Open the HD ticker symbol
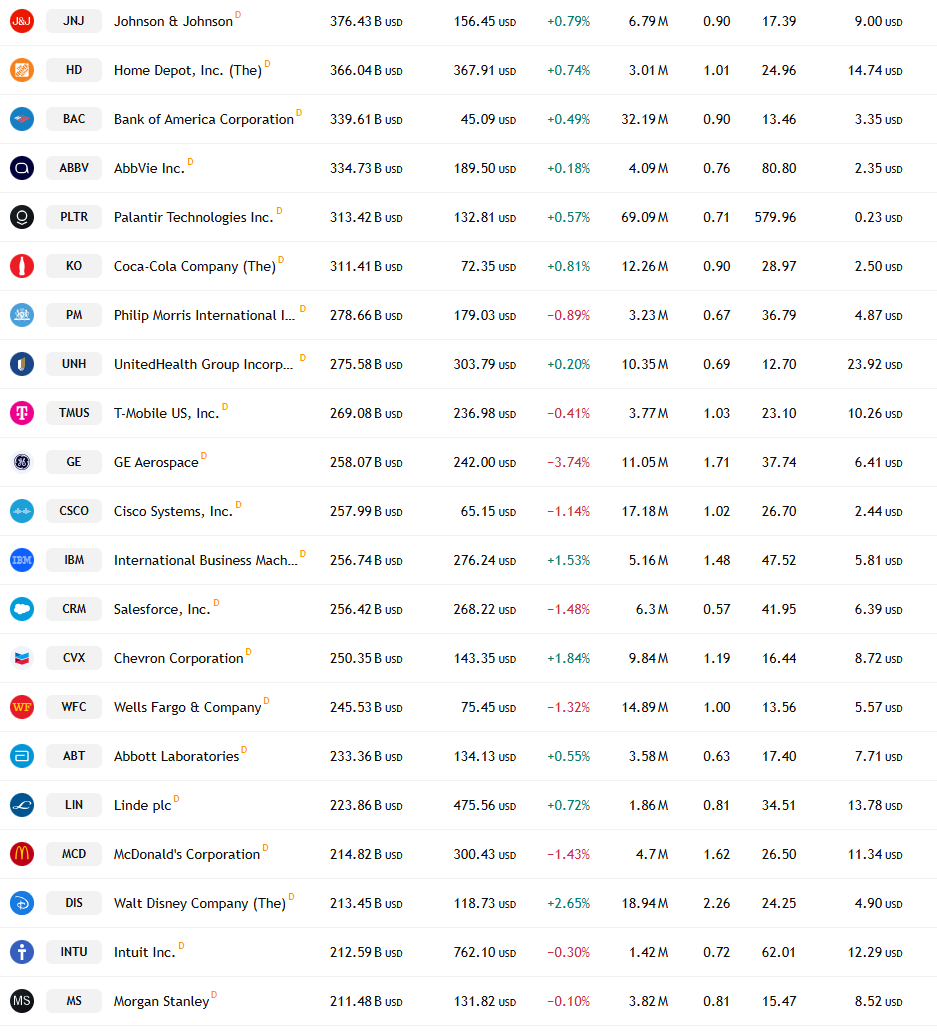937x1035 pixels. point(74,70)
